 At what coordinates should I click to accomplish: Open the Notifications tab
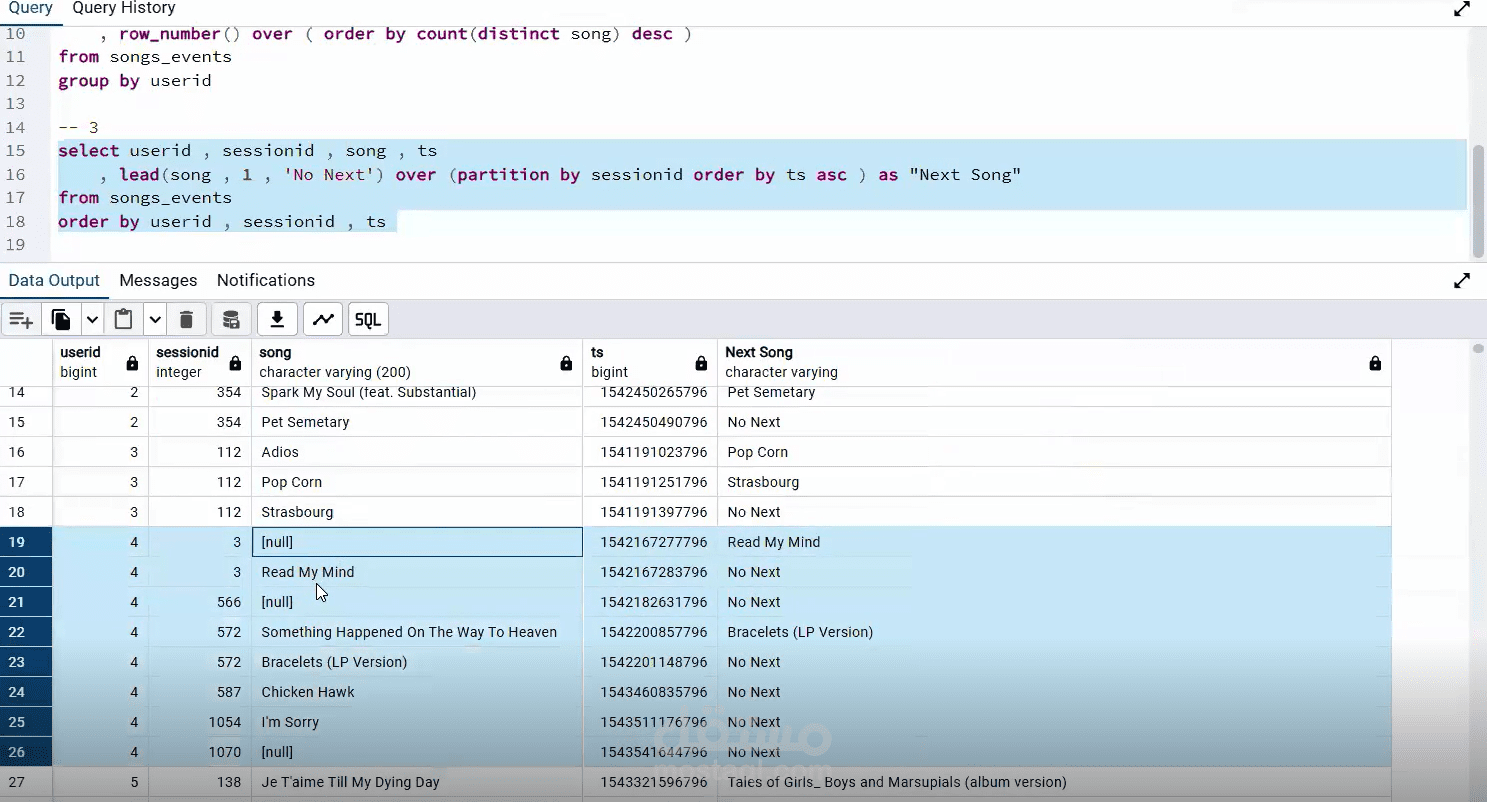[266, 281]
